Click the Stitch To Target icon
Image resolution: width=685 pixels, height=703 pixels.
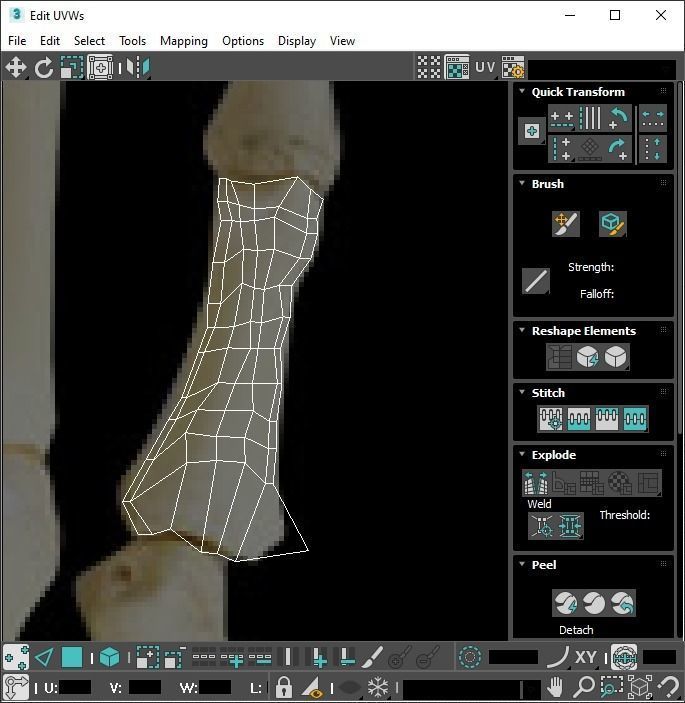pos(551,419)
